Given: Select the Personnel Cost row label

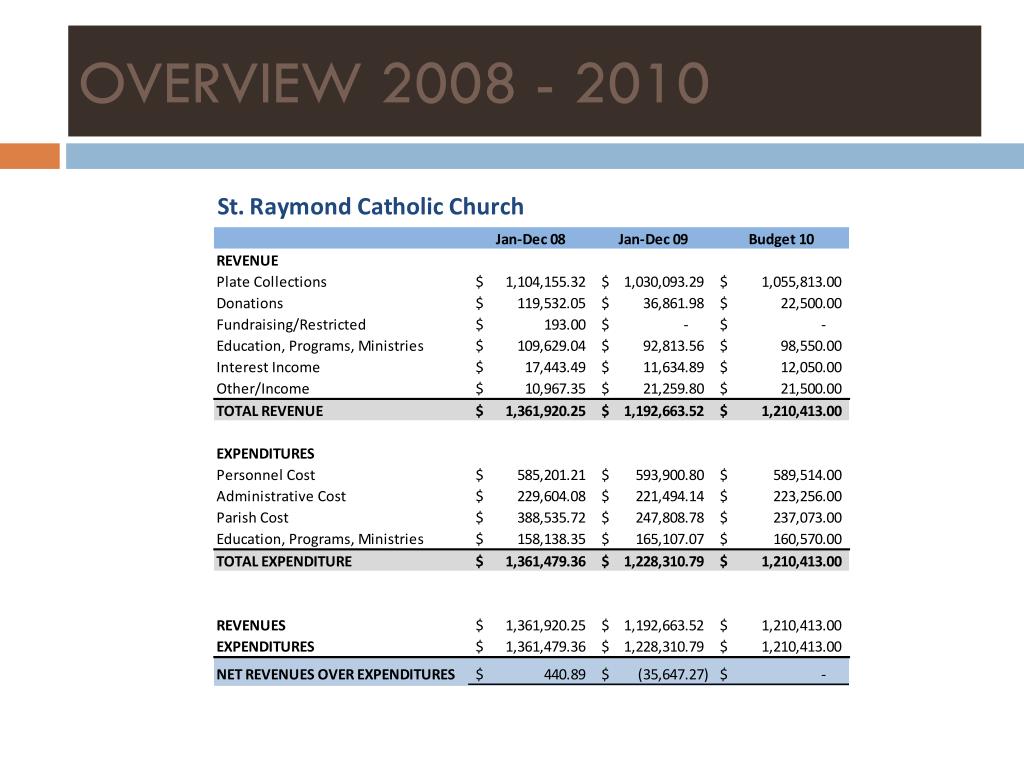Looking at the screenshot, I should (264, 474).
